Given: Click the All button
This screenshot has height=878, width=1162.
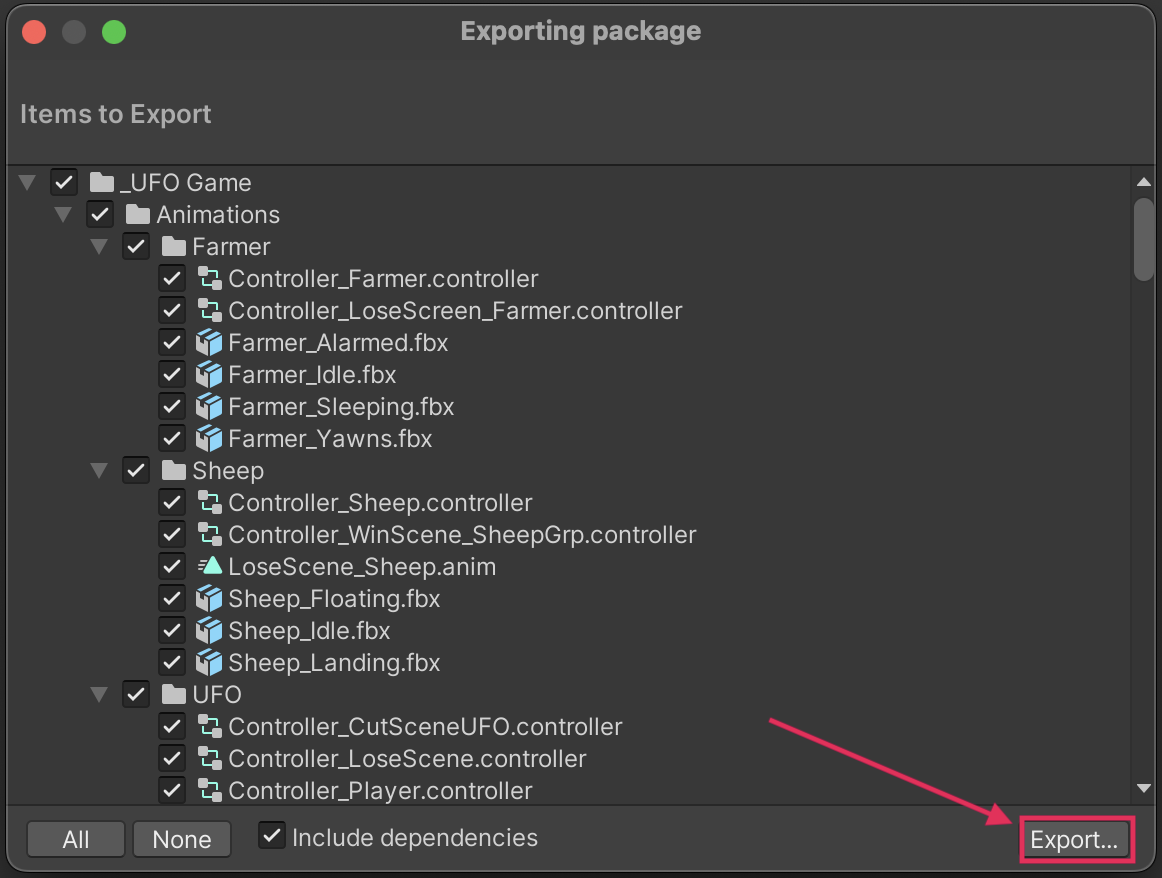Looking at the screenshot, I should 76,840.
